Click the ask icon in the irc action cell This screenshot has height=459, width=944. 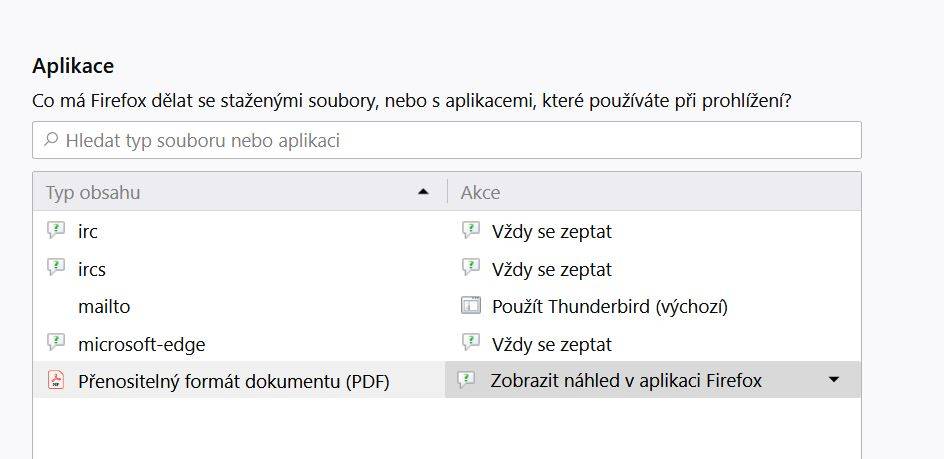point(471,230)
